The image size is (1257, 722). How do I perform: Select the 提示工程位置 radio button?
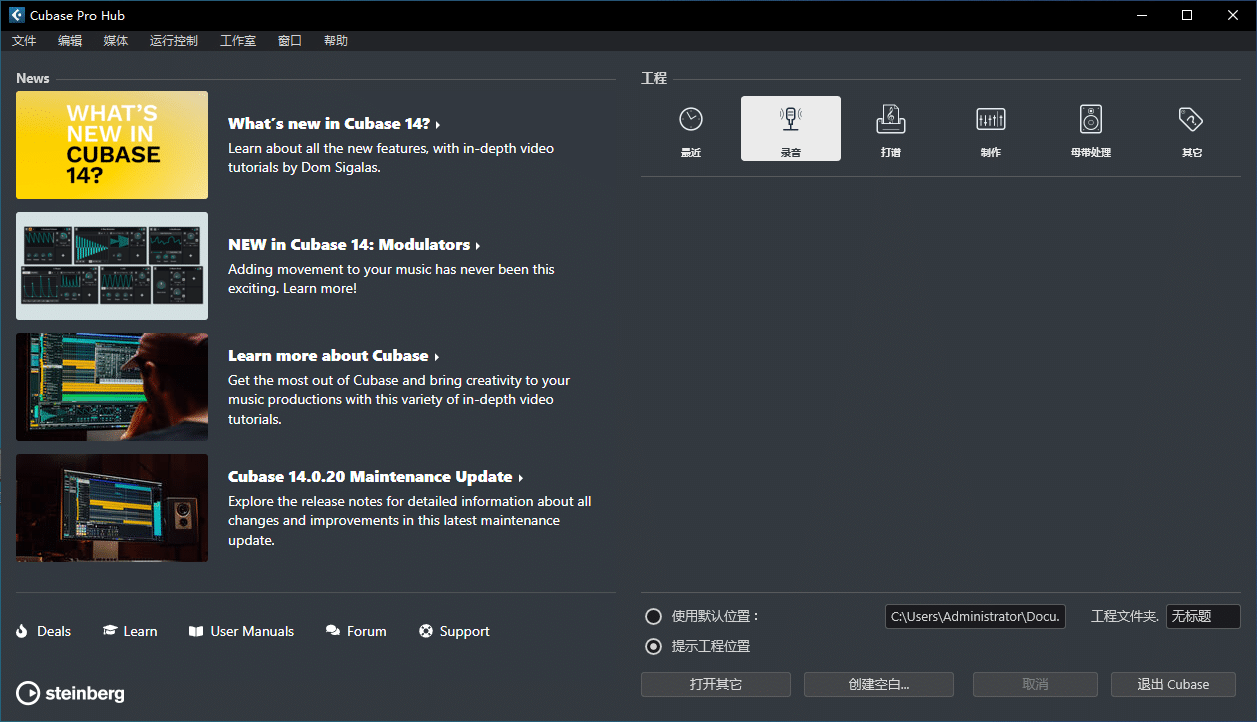click(653, 646)
